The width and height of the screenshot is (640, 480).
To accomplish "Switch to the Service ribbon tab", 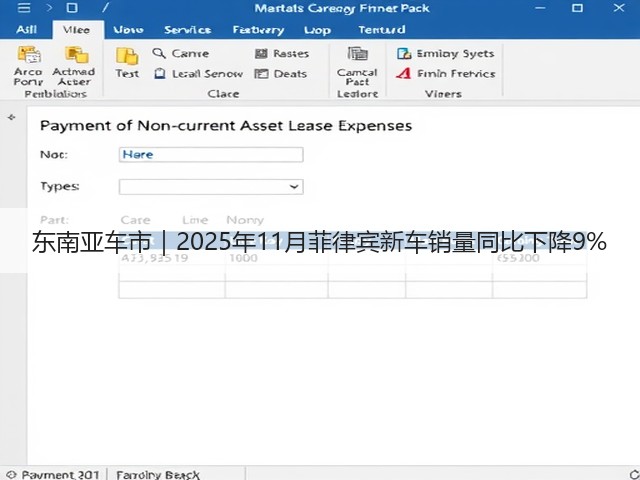I will 187,30.
